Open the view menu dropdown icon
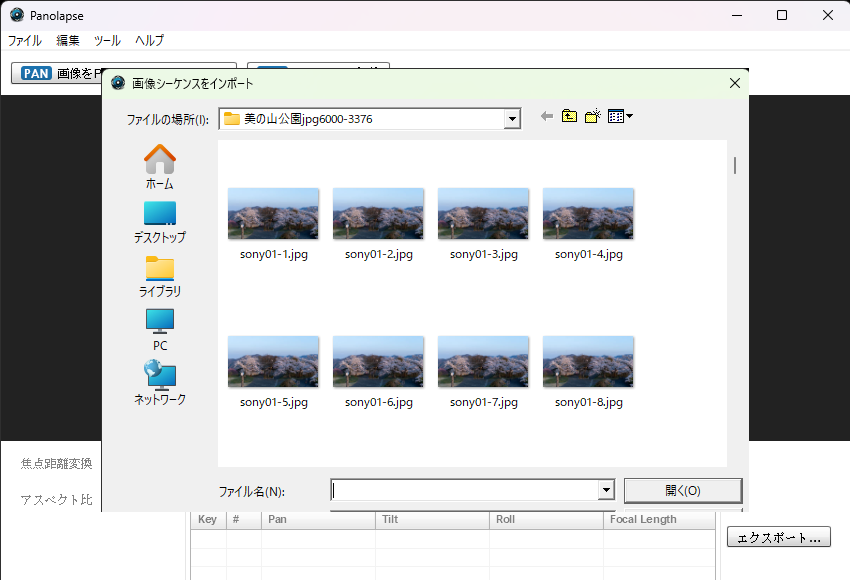850x580 pixels. pyautogui.click(x=621, y=117)
